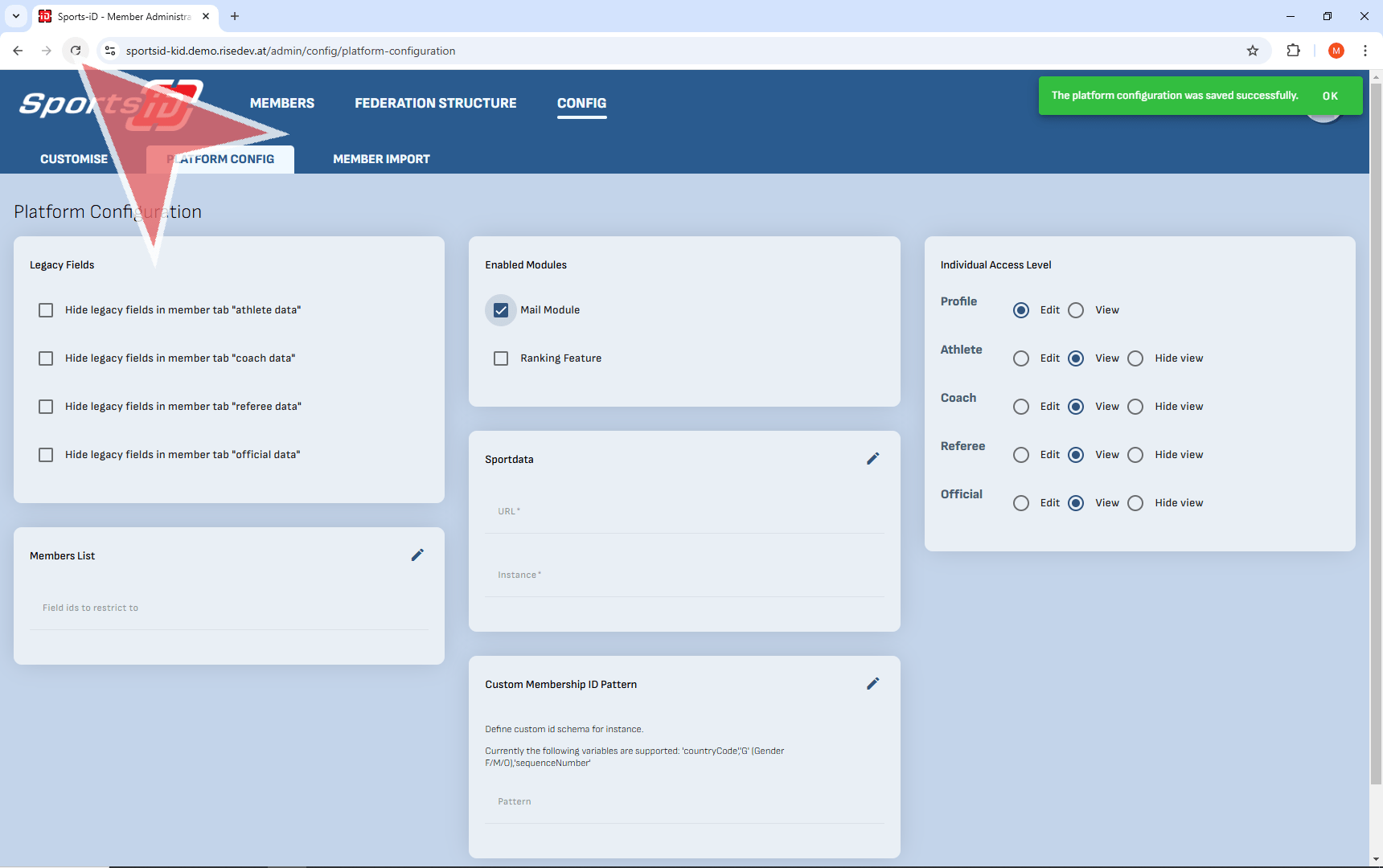Open the browser extensions puzzle icon

tap(1293, 51)
